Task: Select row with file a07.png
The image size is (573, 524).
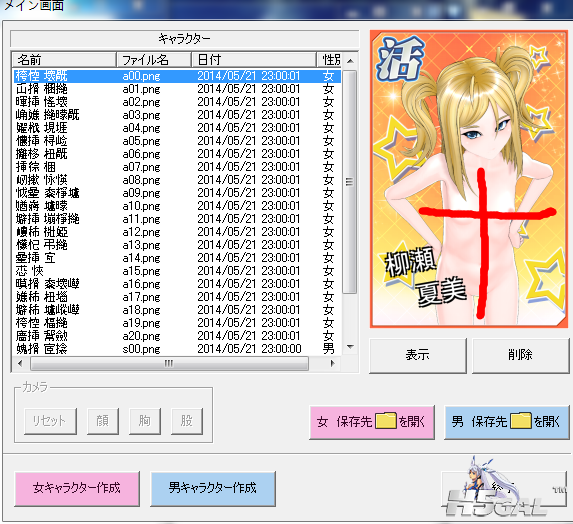Action: click(x=177, y=167)
